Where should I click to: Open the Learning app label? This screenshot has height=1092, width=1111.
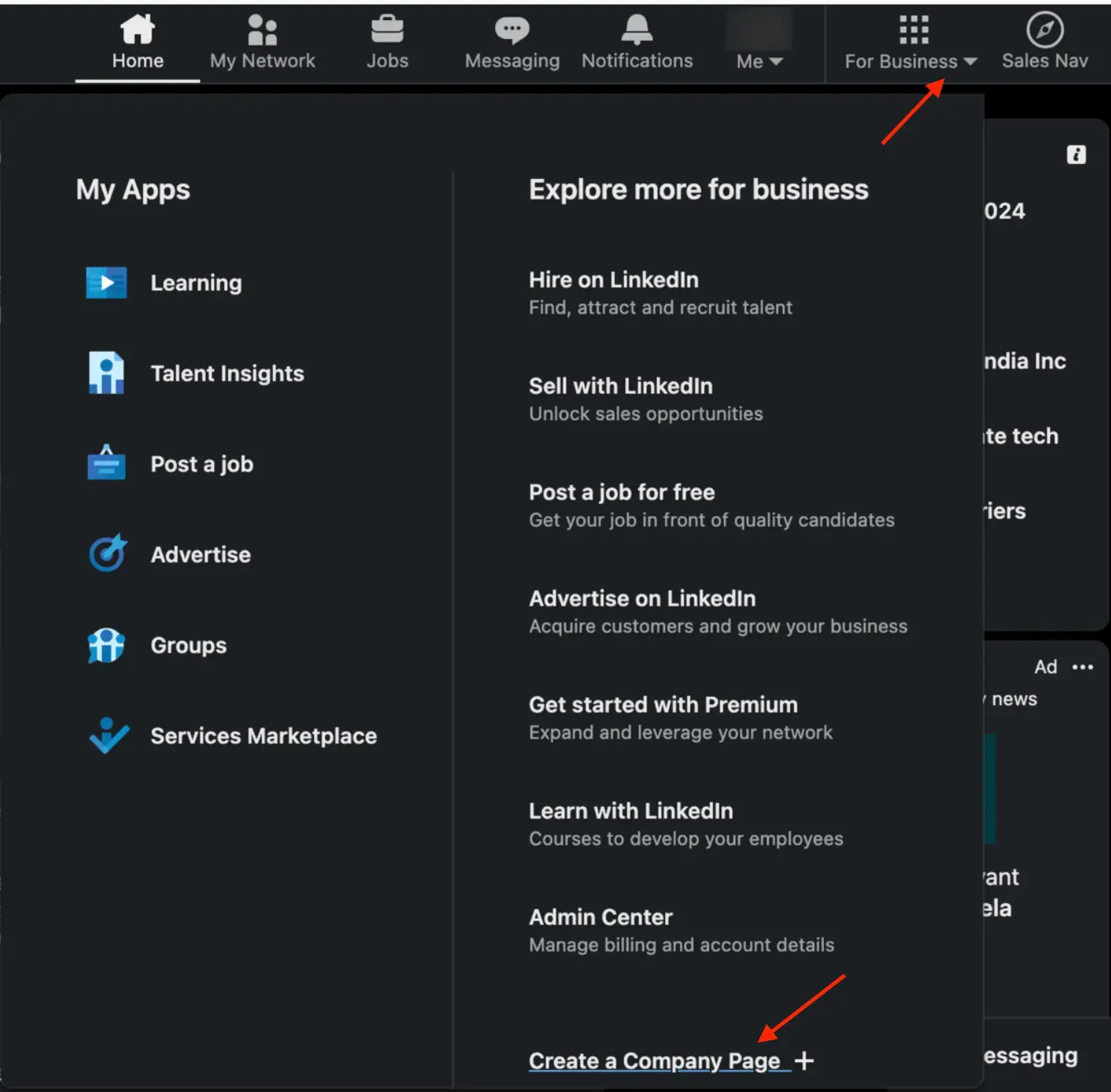pyautogui.click(x=196, y=283)
